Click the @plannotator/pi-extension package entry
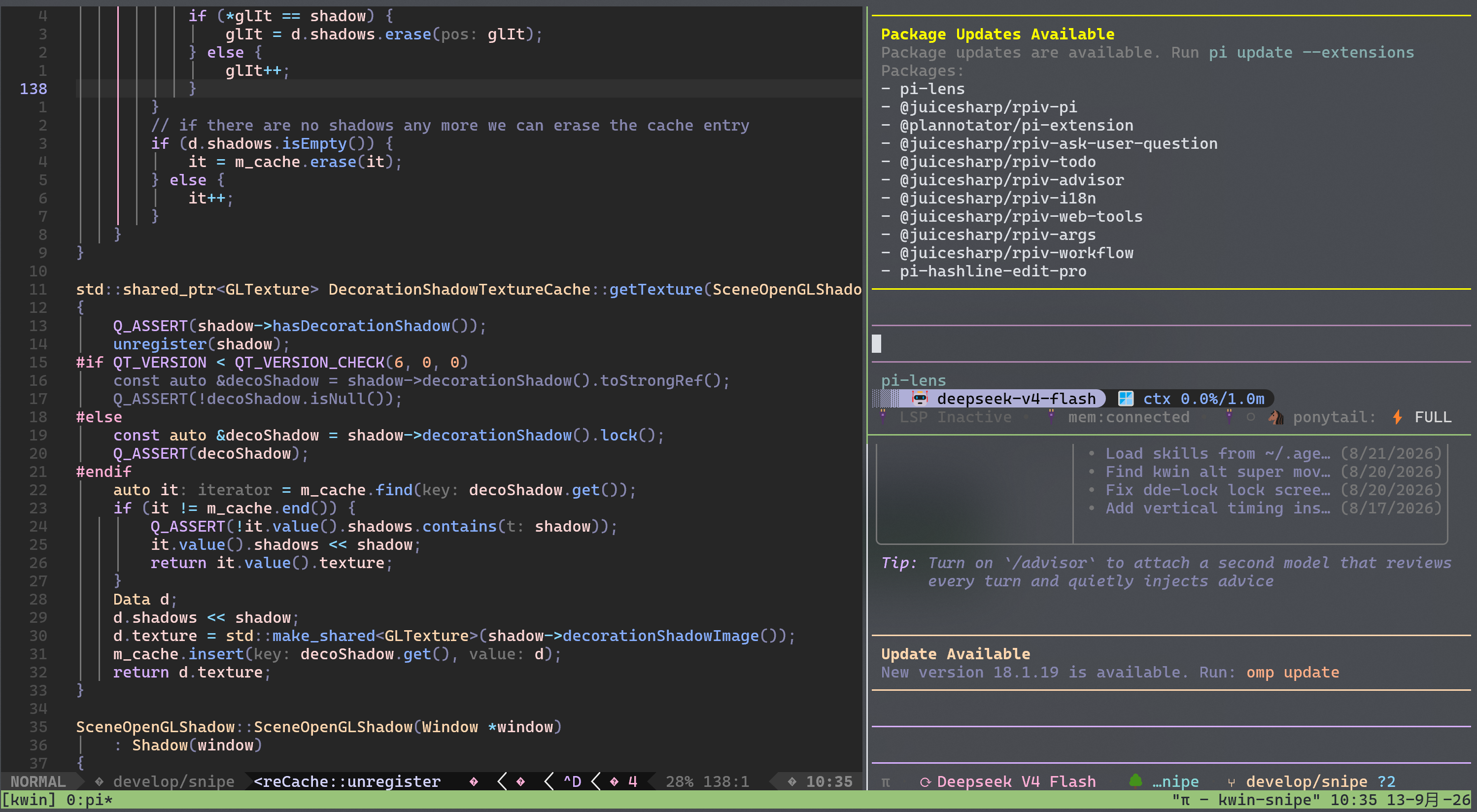 point(1016,126)
